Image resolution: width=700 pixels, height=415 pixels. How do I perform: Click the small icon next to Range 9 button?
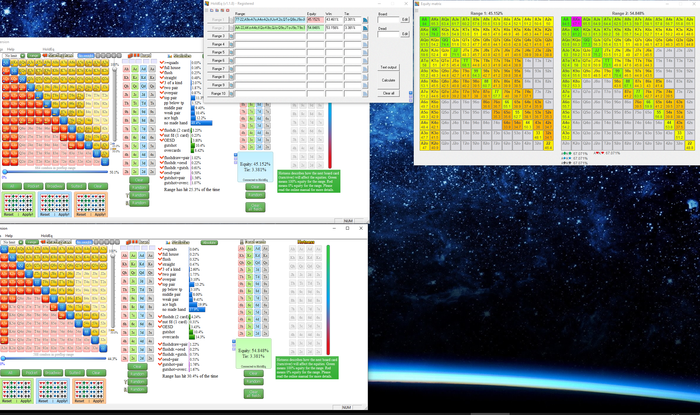[231, 85]
